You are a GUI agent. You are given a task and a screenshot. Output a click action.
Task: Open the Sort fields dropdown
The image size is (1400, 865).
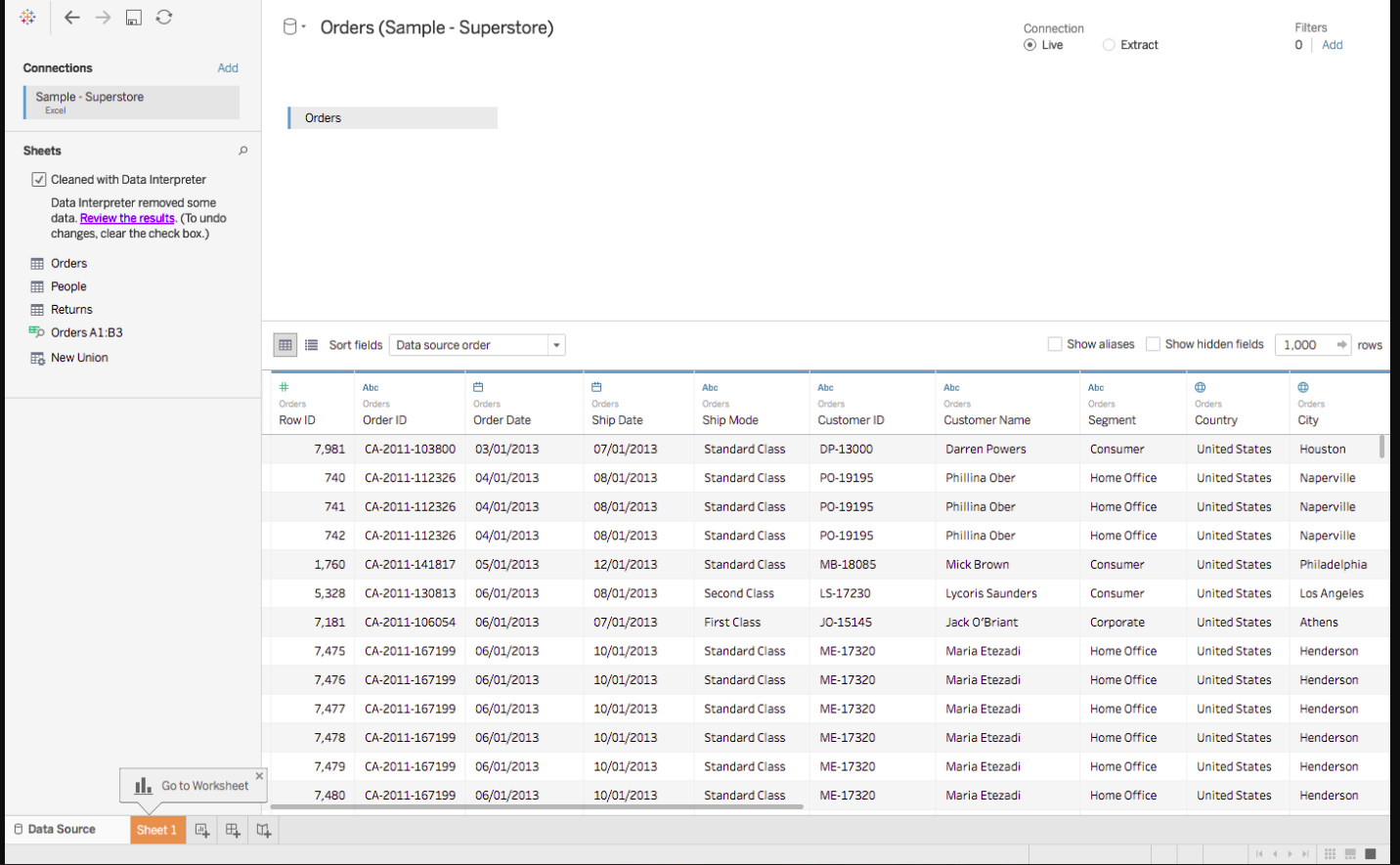pyautogui.click(x=477, y=345)
